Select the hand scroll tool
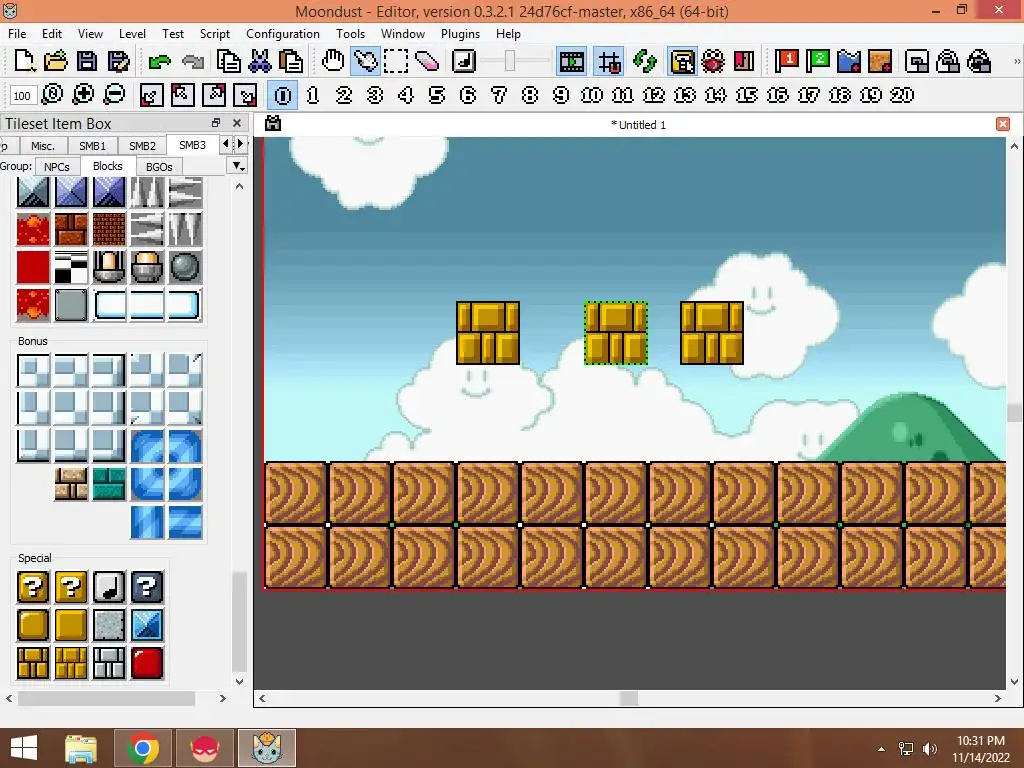The image size is (1024, 768). [x=333, y=61]
